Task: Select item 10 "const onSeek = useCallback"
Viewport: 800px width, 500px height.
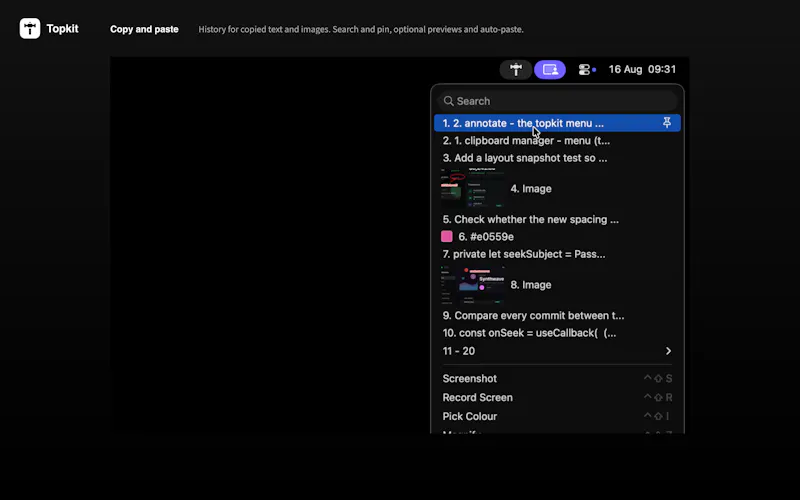Action: click(x=557, y=333)
